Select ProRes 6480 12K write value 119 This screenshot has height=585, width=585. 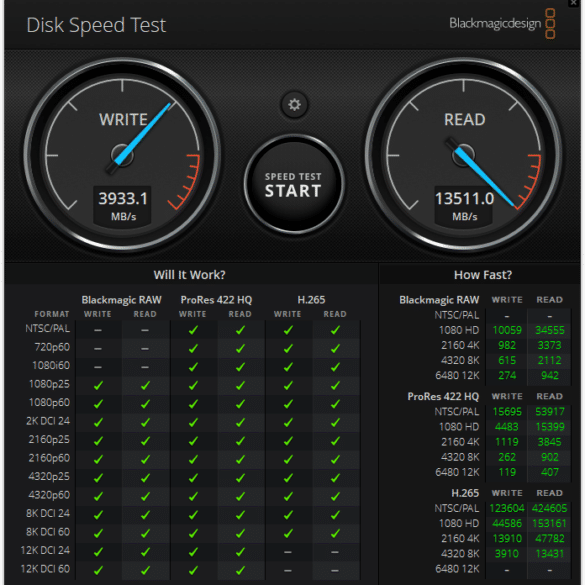[x=507, y=472]
